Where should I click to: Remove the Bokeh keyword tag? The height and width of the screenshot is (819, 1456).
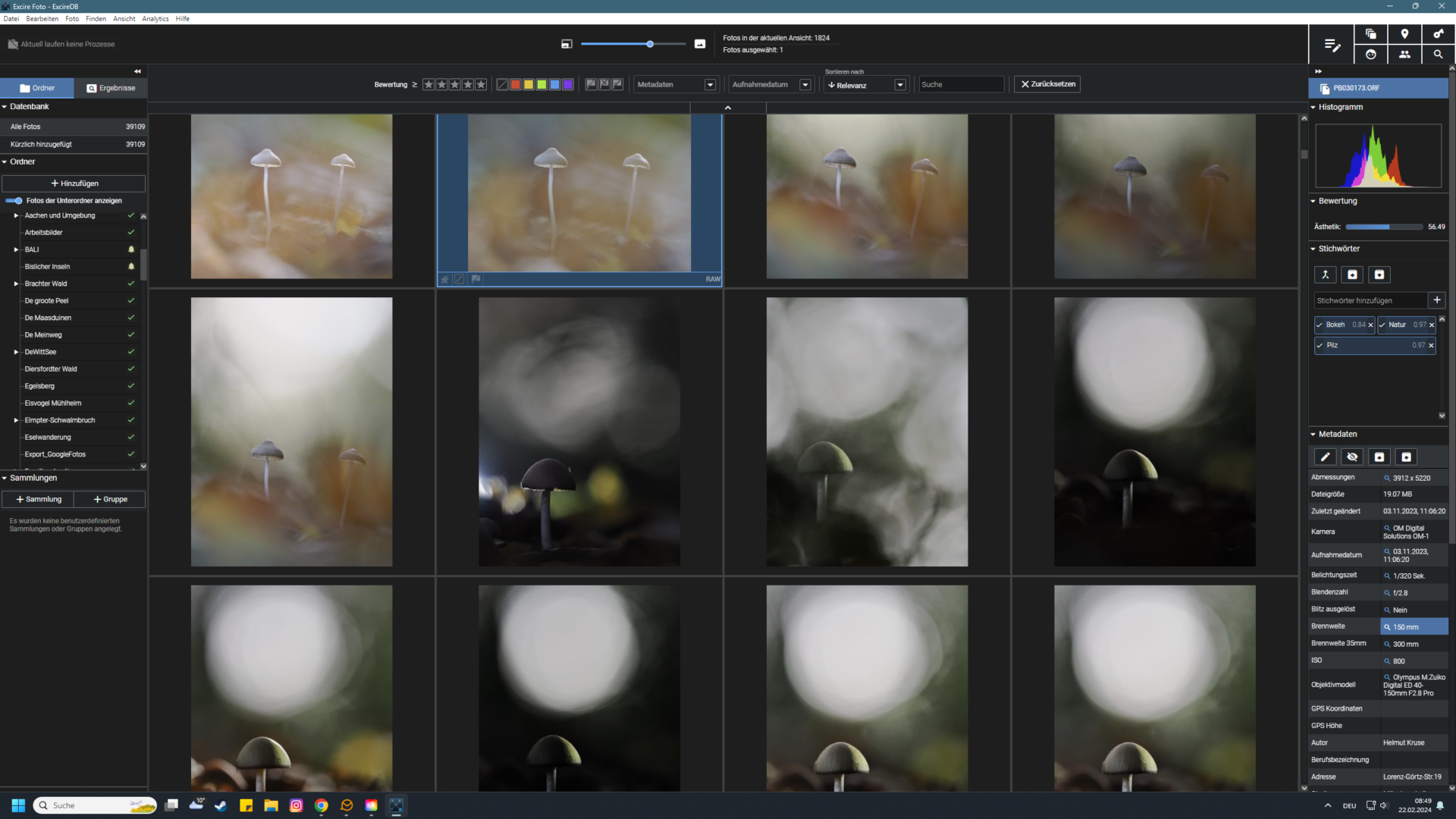click(x=1370, y=325)
